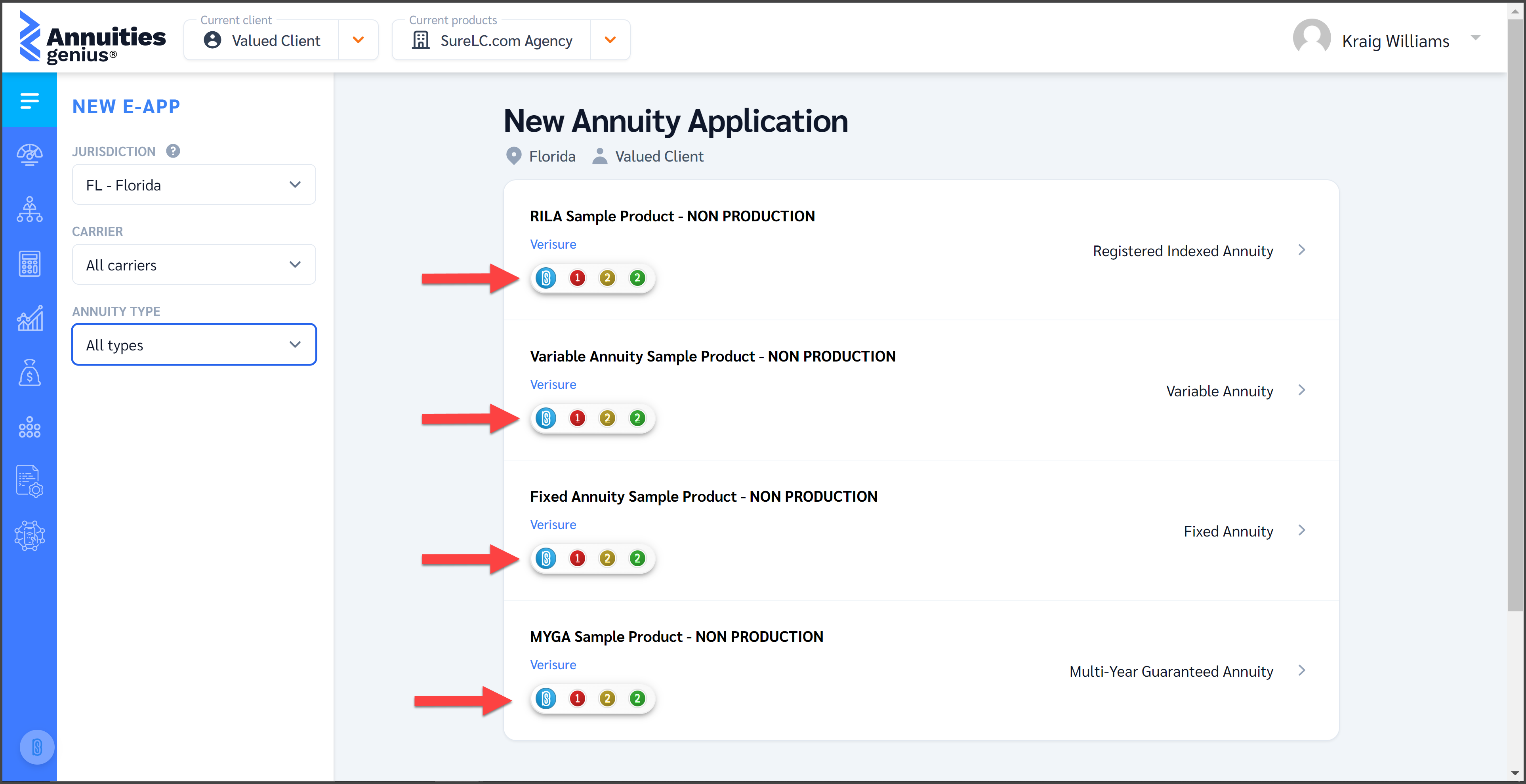The image size is (1526, 784).
Task: Click the green 2 badge on Variable Annuity product
Action: click(637, 419)
